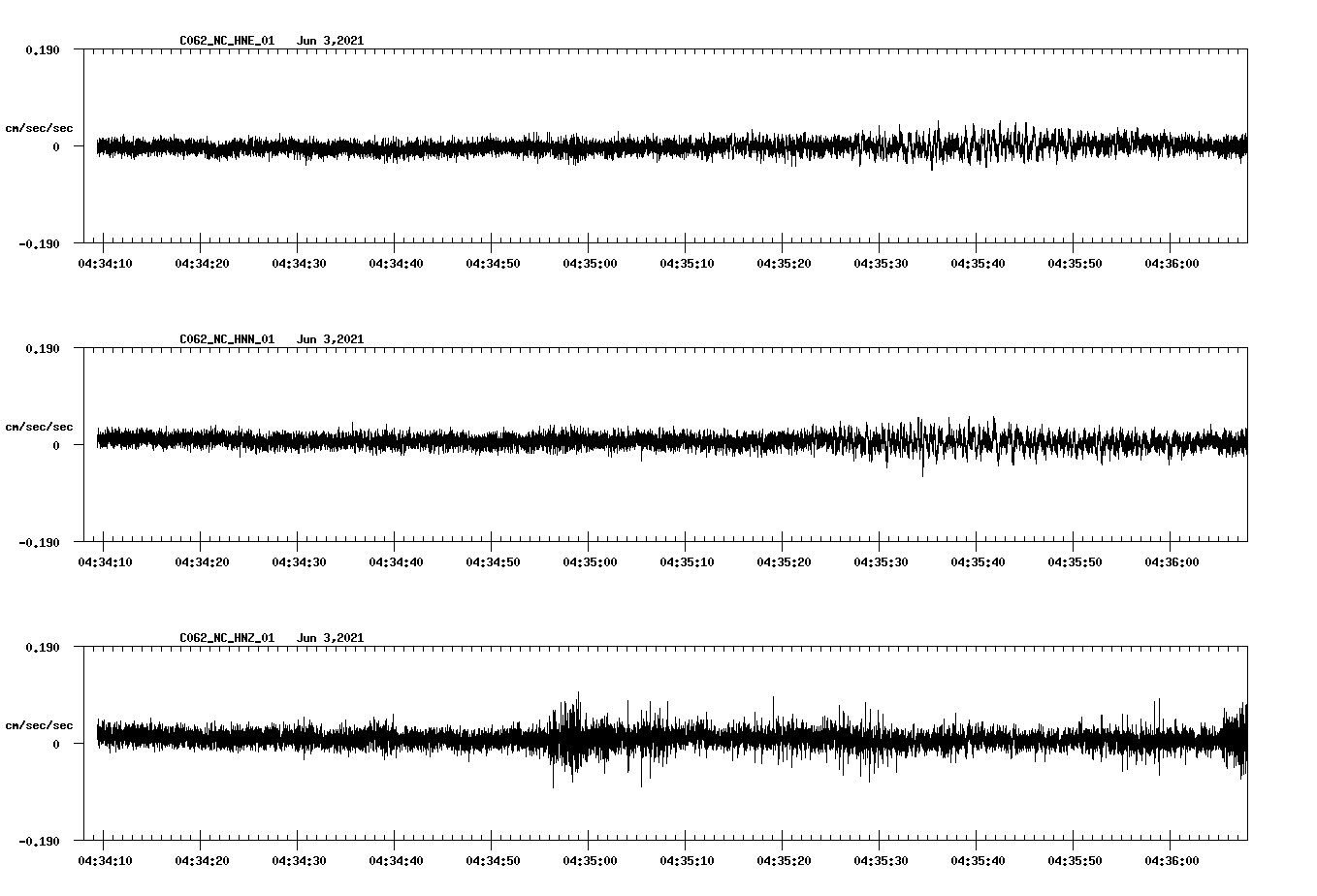
Task: Select 04:34:50 tick label on HNN axis
Action: point(493,562)
